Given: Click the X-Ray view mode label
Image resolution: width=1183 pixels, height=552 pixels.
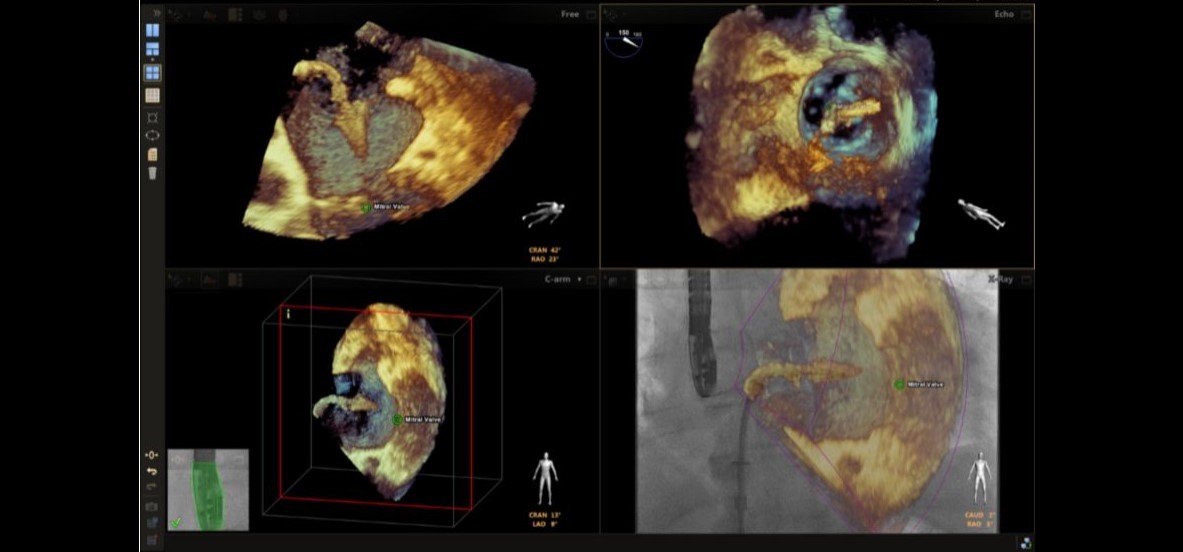Looking at the screenshot, I should (1000, 280).
